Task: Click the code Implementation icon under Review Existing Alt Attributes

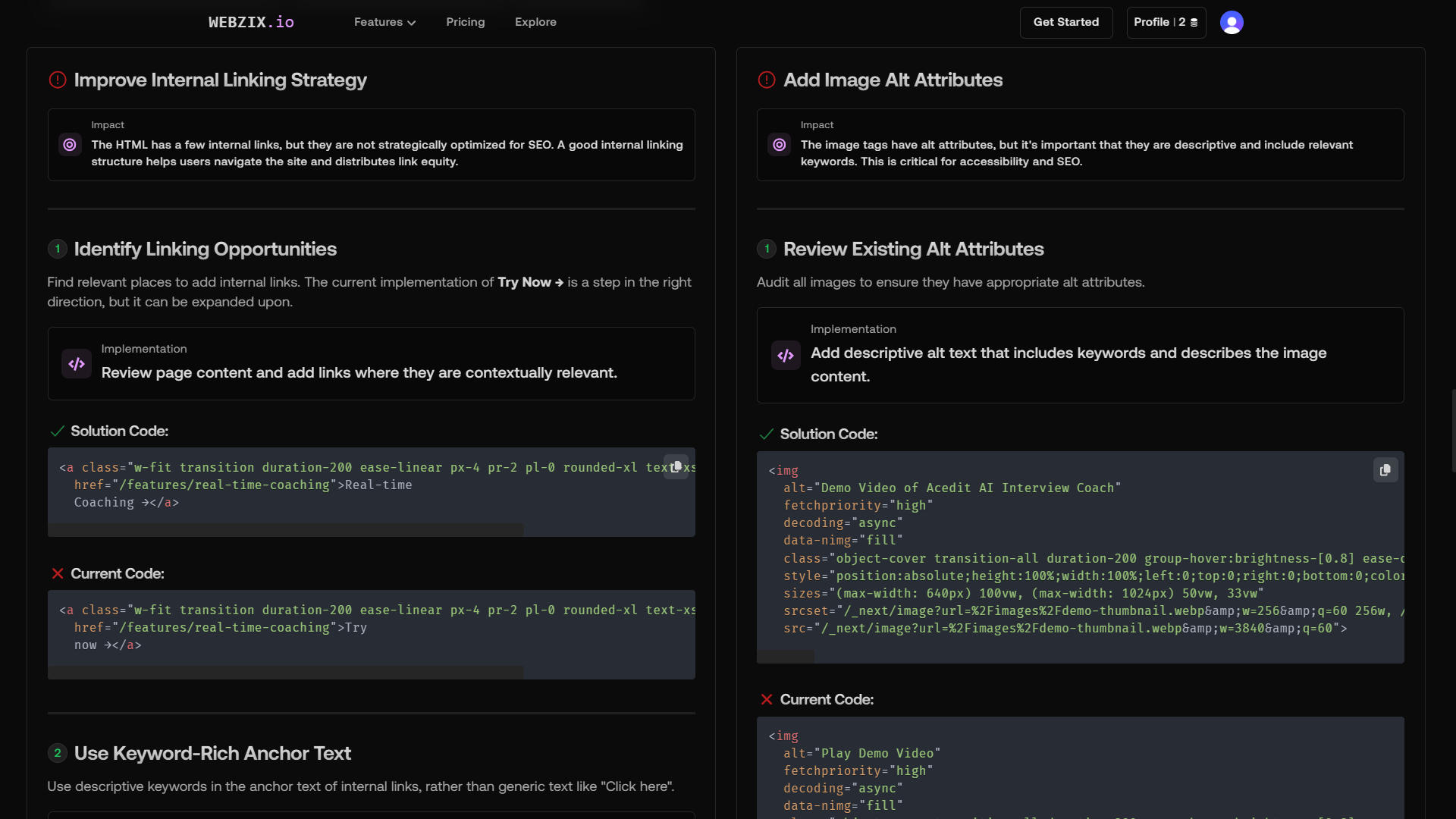Action: pos(786,355)
